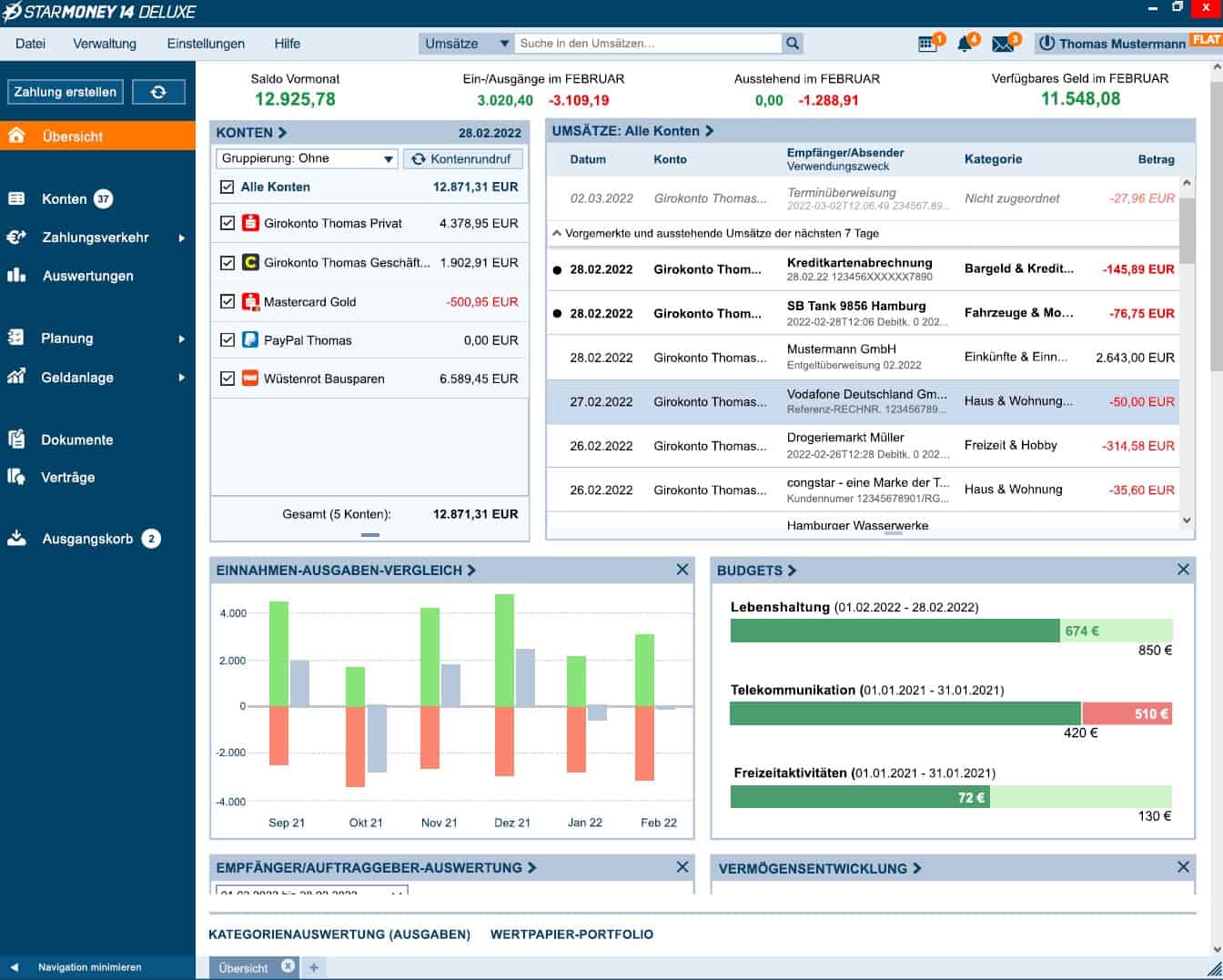
Task: Uncheck the Alle Konten checkbox
Action: click(x=227, y=187)
